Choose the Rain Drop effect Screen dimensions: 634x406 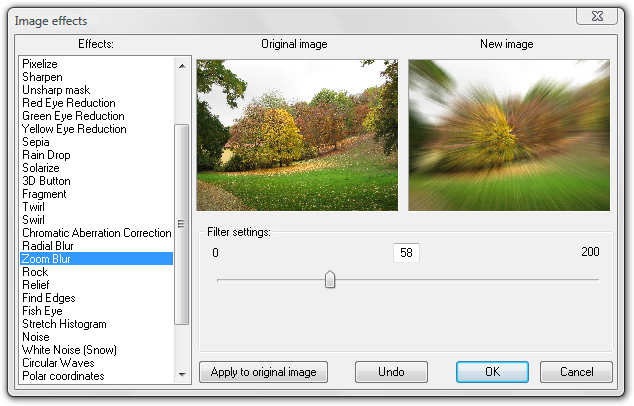(96, 155)
